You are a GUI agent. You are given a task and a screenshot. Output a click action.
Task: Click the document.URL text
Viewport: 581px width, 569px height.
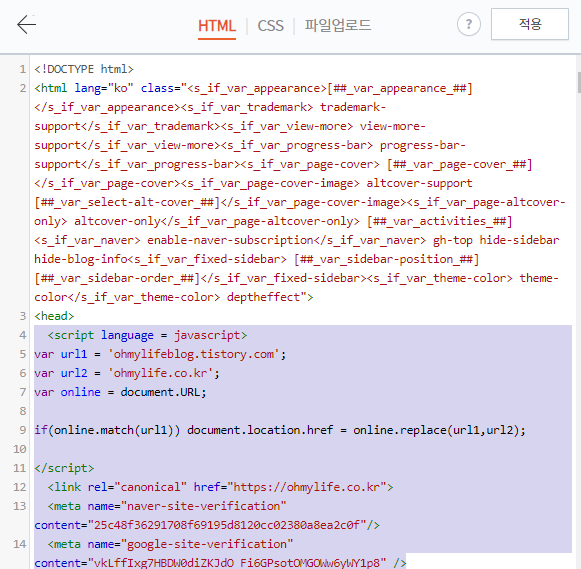[160, 392]
